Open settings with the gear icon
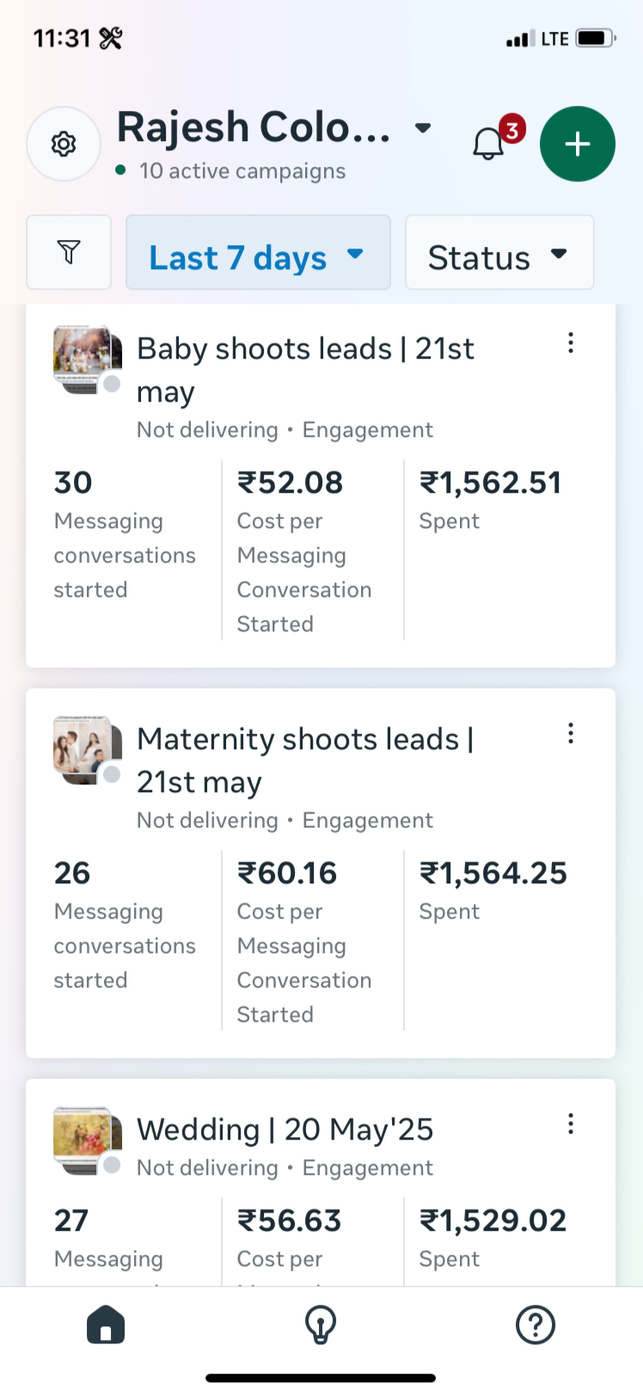The image size is (643, 1396). pyautogui.click(x=64, y=144)
